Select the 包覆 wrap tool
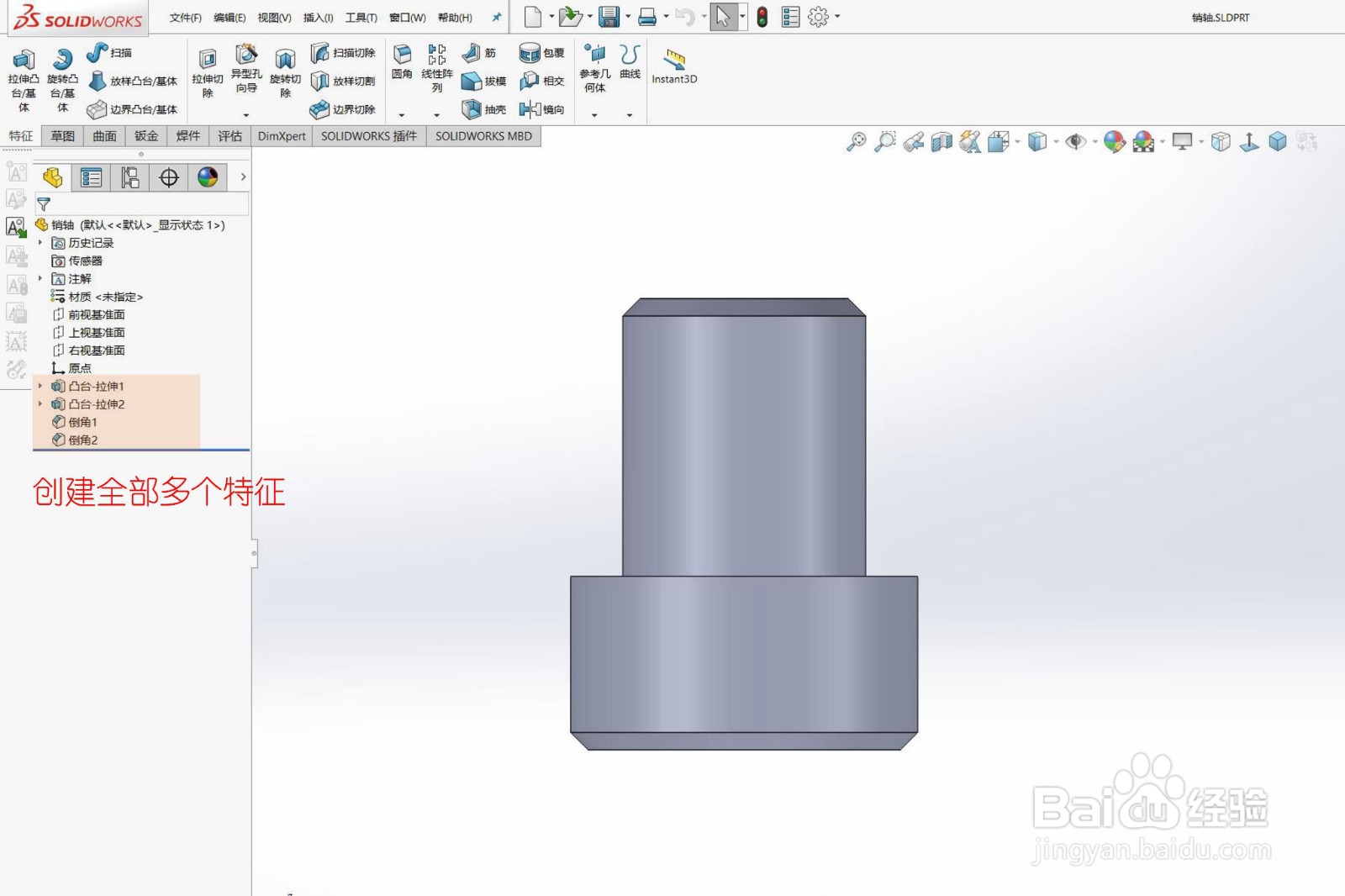The image size is (1345, 896). point(541,53)
